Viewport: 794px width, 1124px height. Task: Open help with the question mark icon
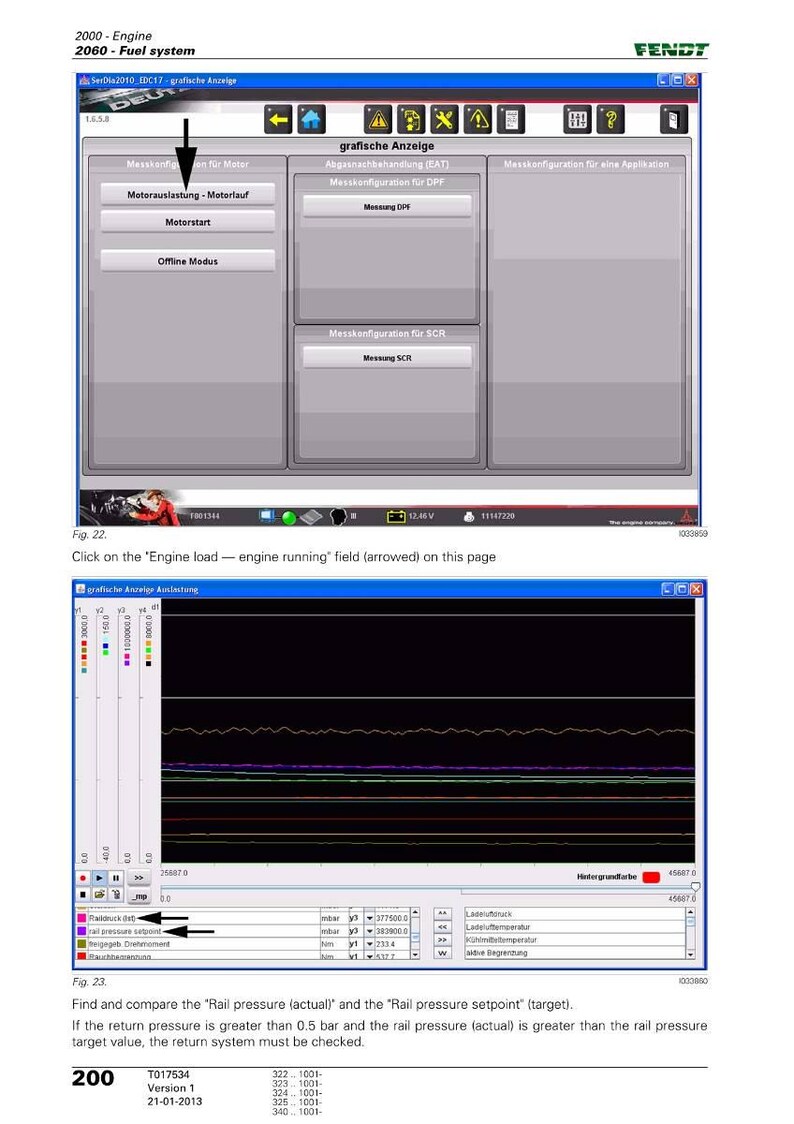coord(611,120)
